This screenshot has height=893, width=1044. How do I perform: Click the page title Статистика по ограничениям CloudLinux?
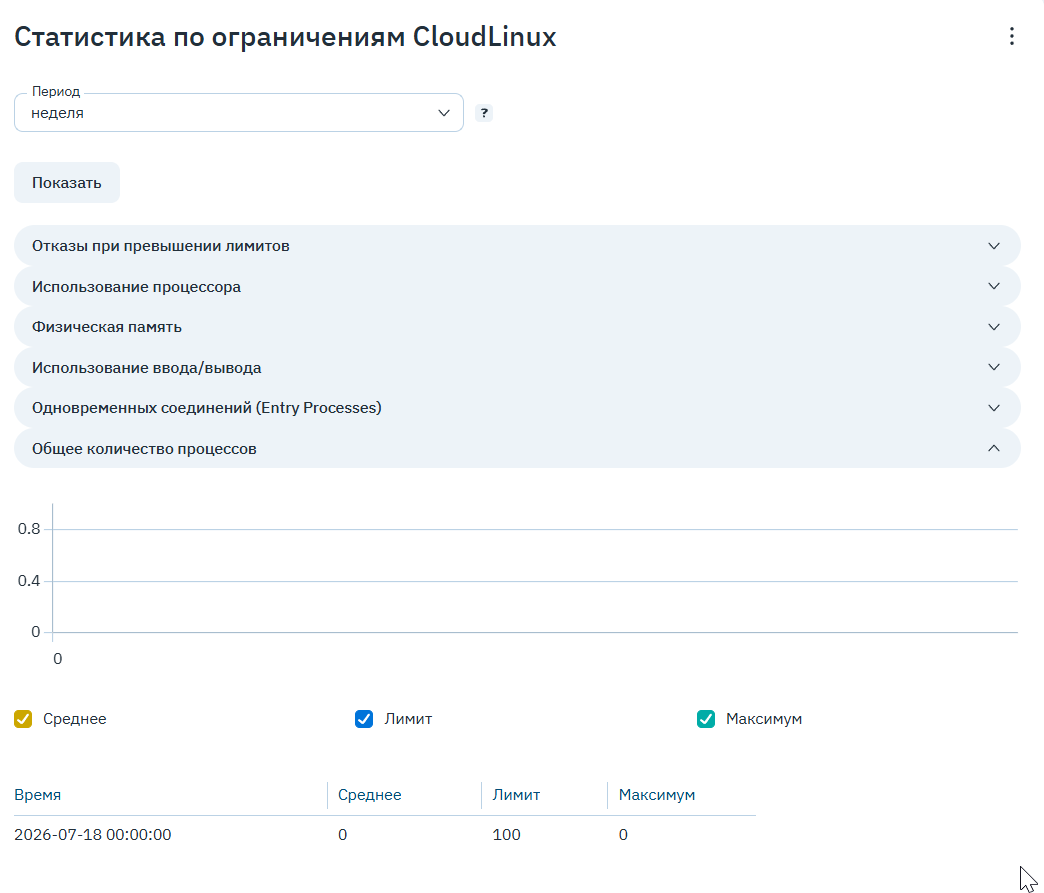285,37
